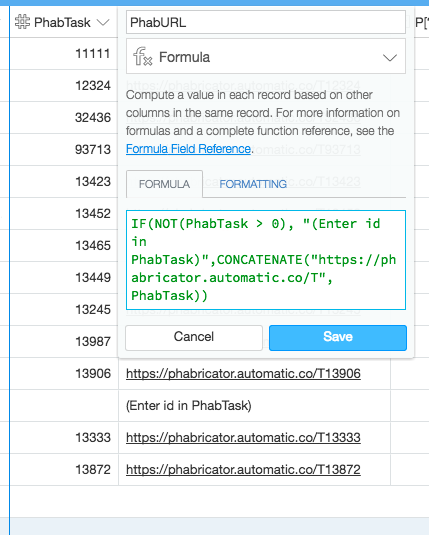Open the Formula Field Reference link
Image resolution: width=429 pixels, height=535 pixels.
coord(188,149)
